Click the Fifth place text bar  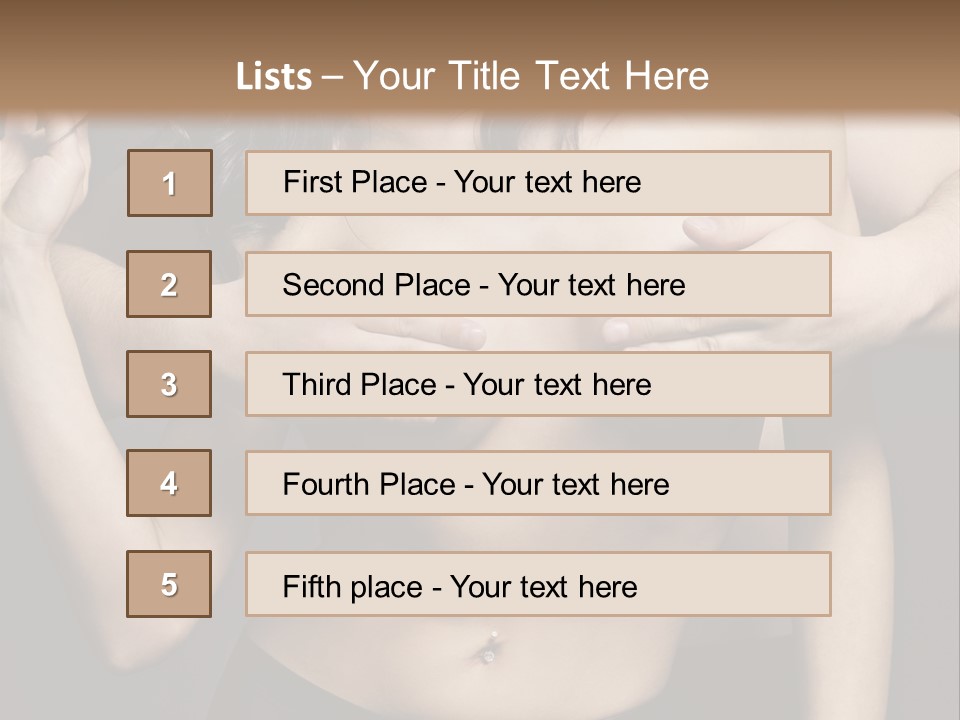pos(538,584)
